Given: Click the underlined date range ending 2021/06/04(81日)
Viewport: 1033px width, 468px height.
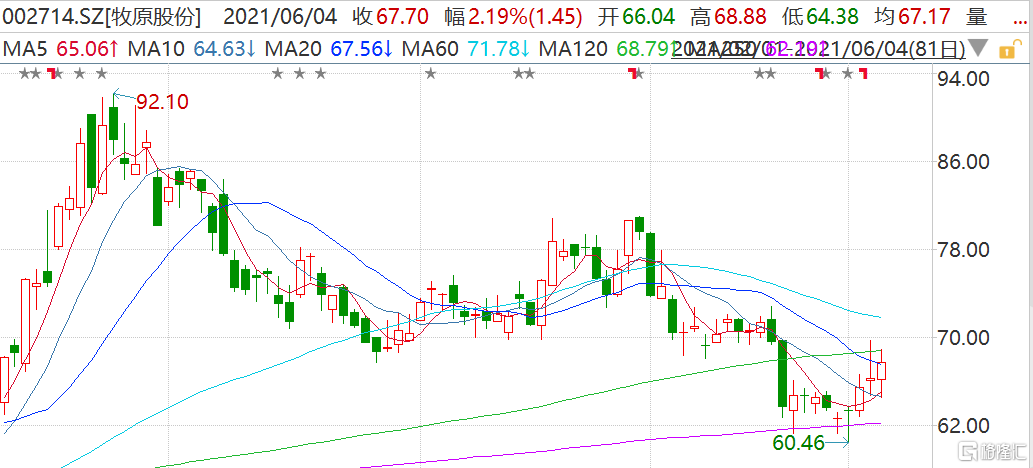Looking at the screenshot, I should pyautogui.click(x=819, y=49).
